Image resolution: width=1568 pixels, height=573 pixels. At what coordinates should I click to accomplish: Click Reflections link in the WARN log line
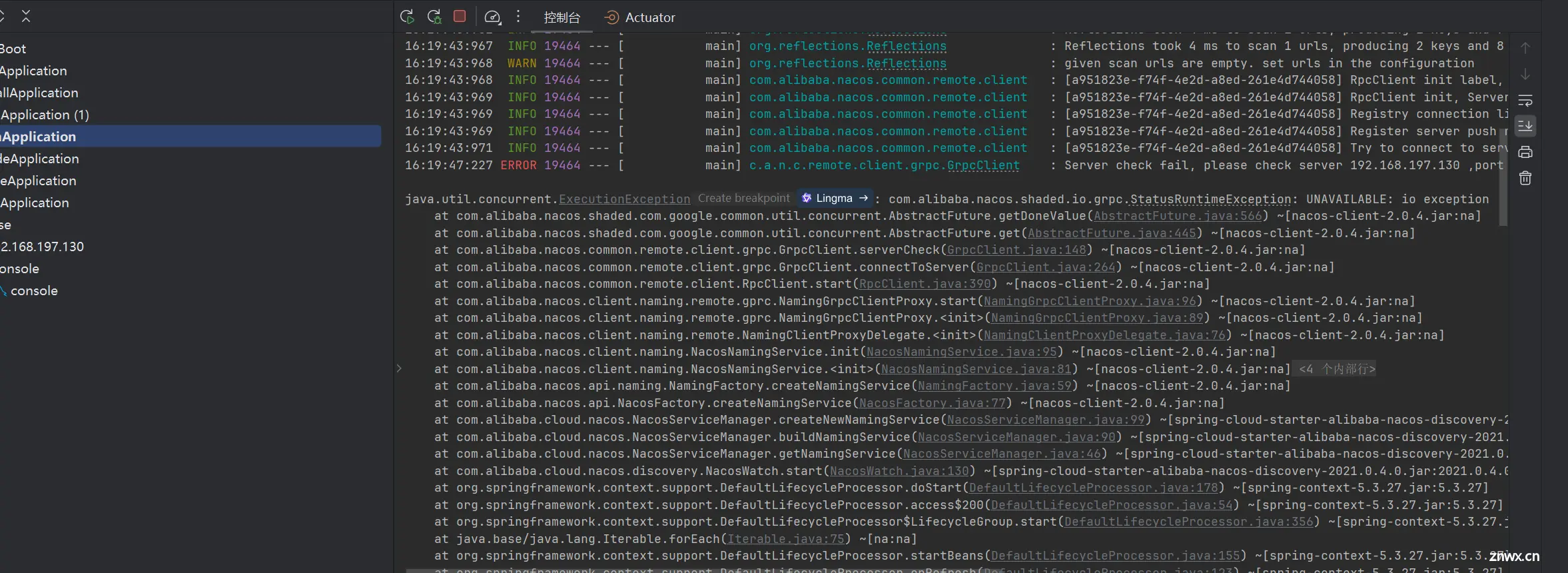906,63
